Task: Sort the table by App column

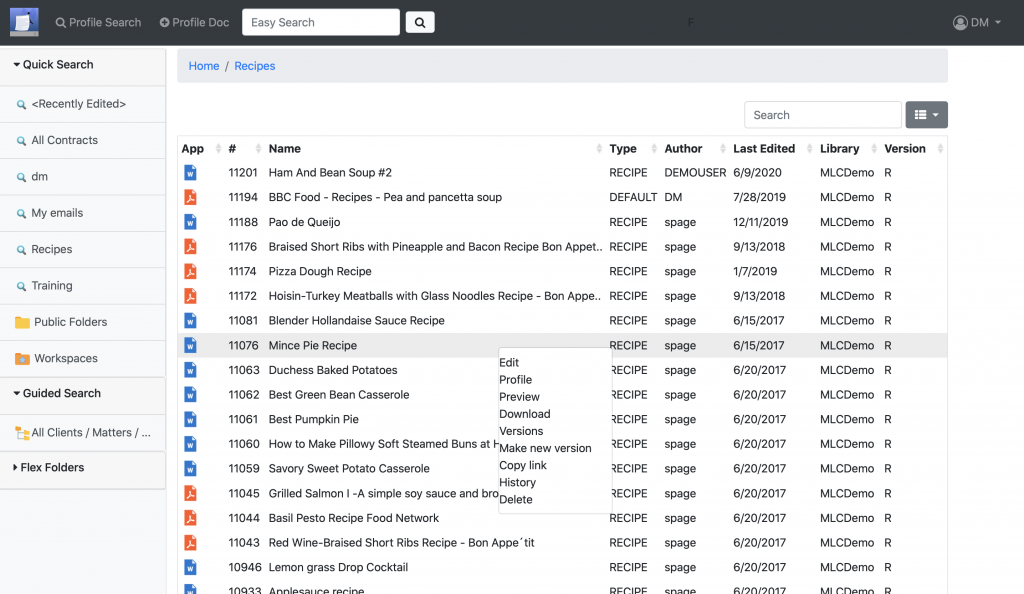Action: 201,148
